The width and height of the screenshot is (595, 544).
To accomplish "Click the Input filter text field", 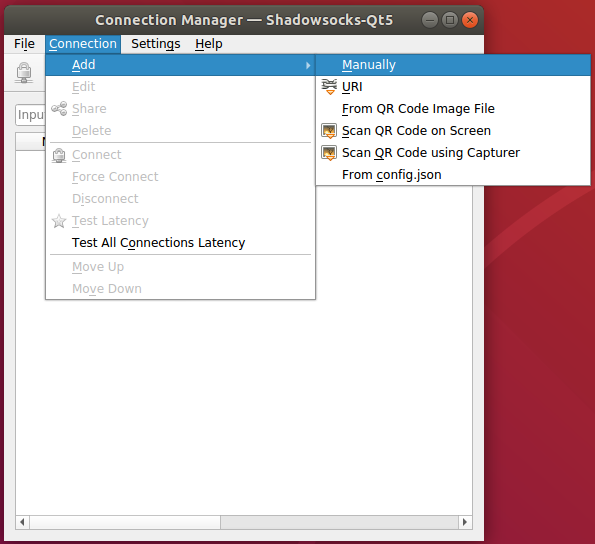I will (30, 115).
